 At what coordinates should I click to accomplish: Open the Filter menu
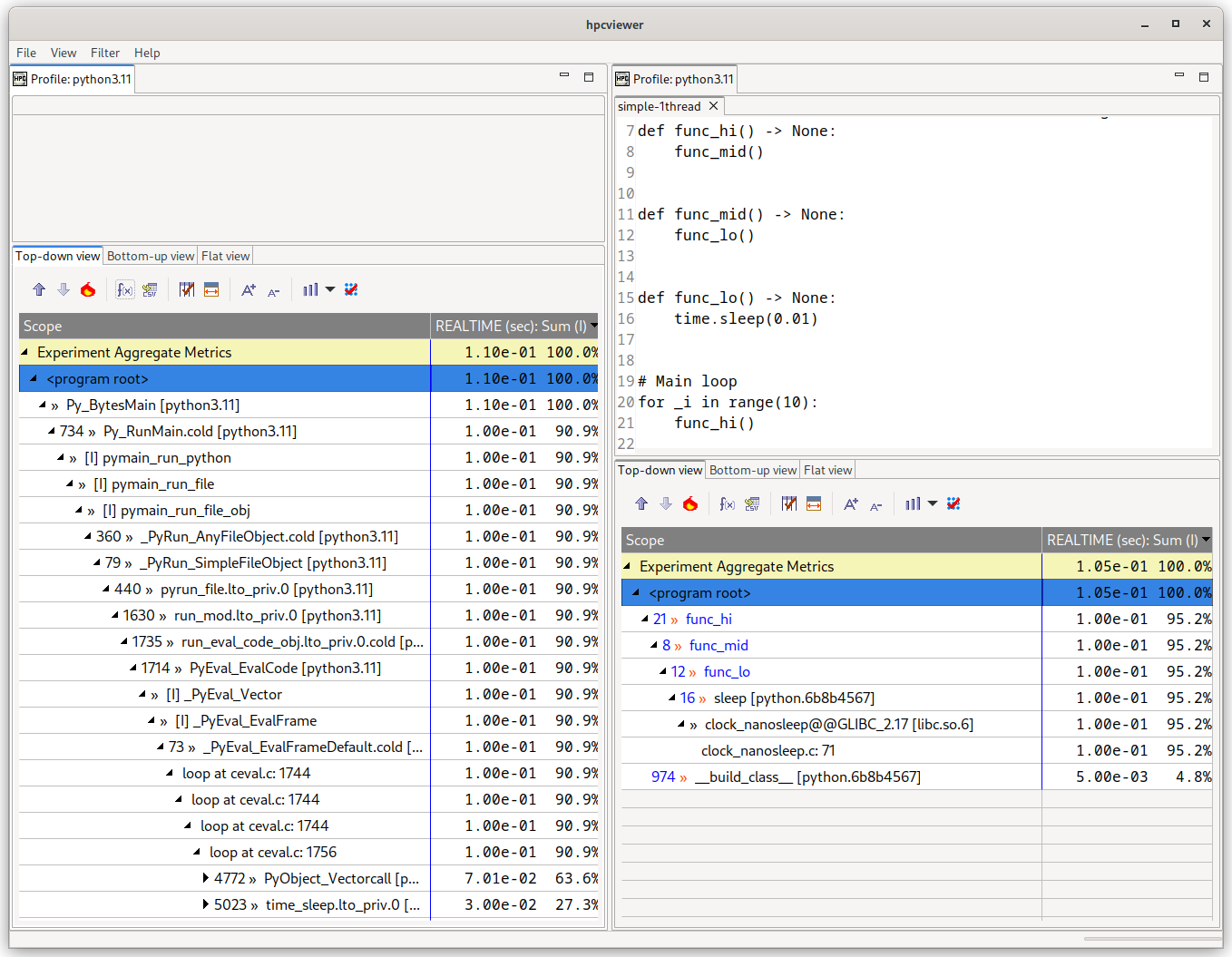pyautogui.click(x=104, y=53)
